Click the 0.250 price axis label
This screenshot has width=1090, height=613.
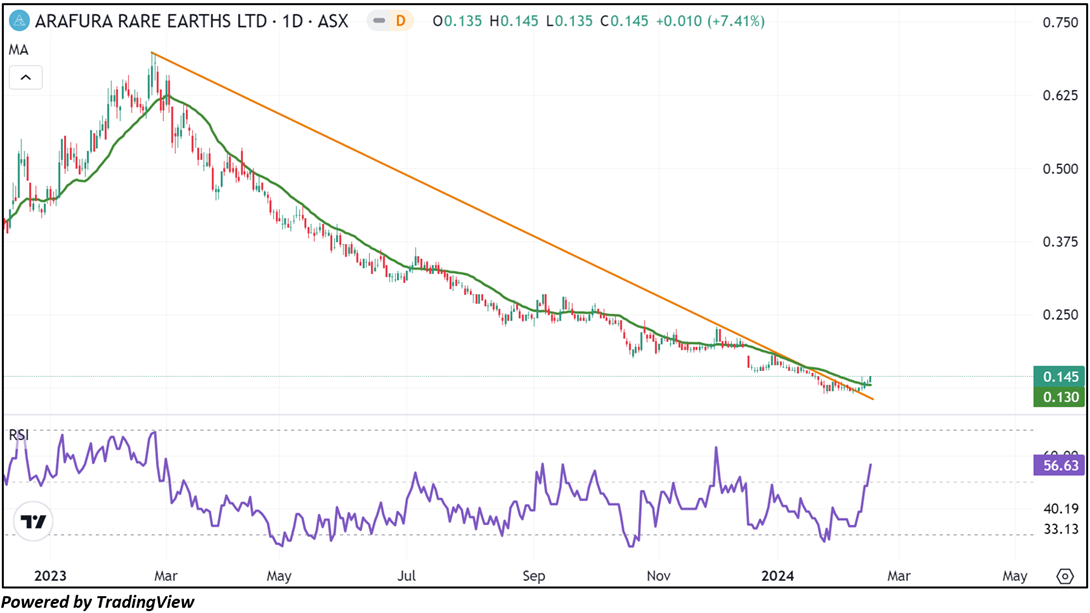pos(1061,315)
